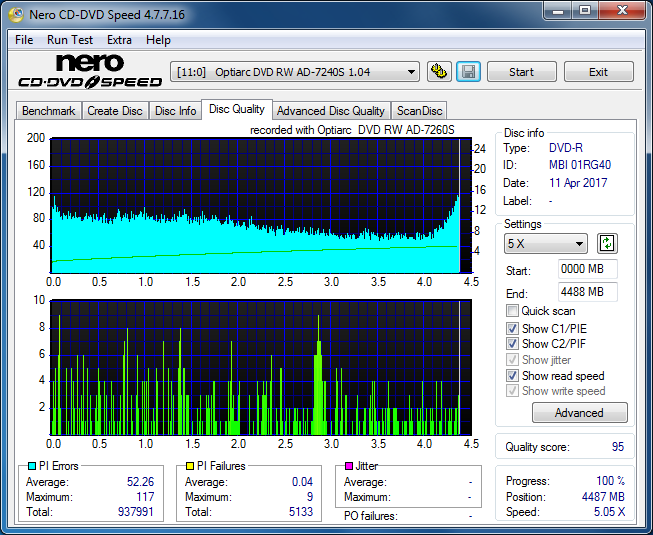Open the Help menu
Viewport: 653px width, 535px height.
158,40
